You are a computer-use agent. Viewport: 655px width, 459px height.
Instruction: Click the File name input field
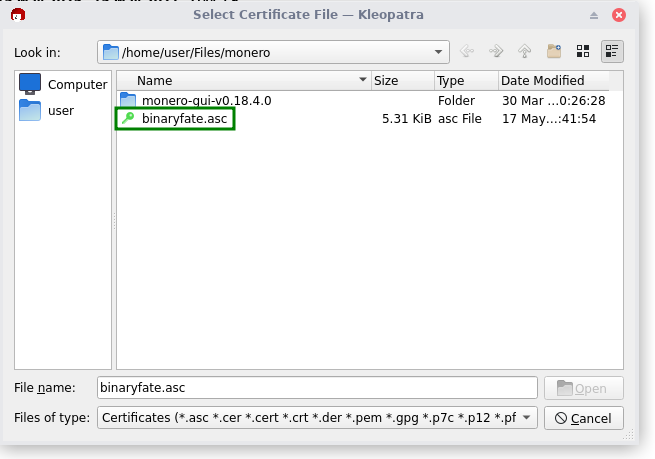[317, 388]
